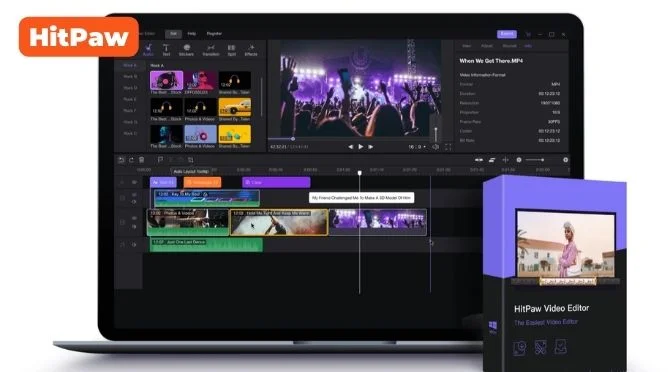The height and width of the screenshot is (372, 670).
Task: Select the long purple effect clip on top track
Action: pyautogui.click(x=276, y=182)
